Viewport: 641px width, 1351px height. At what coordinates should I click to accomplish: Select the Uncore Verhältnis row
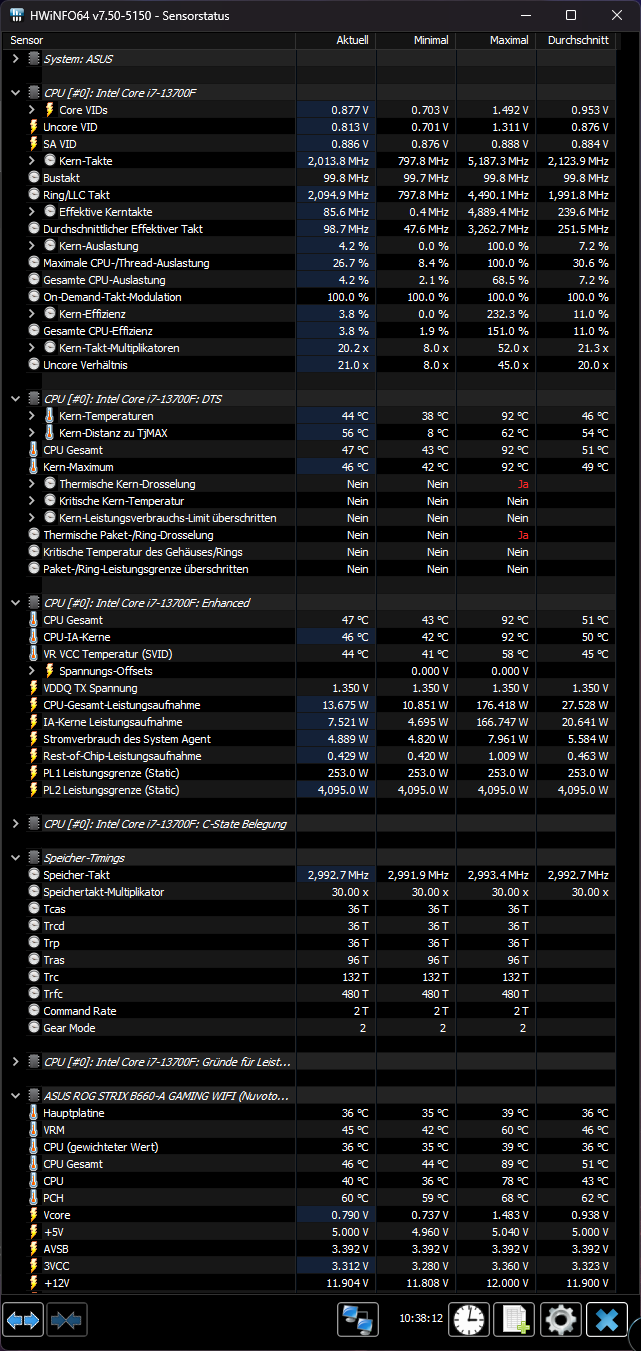point(309,365)
